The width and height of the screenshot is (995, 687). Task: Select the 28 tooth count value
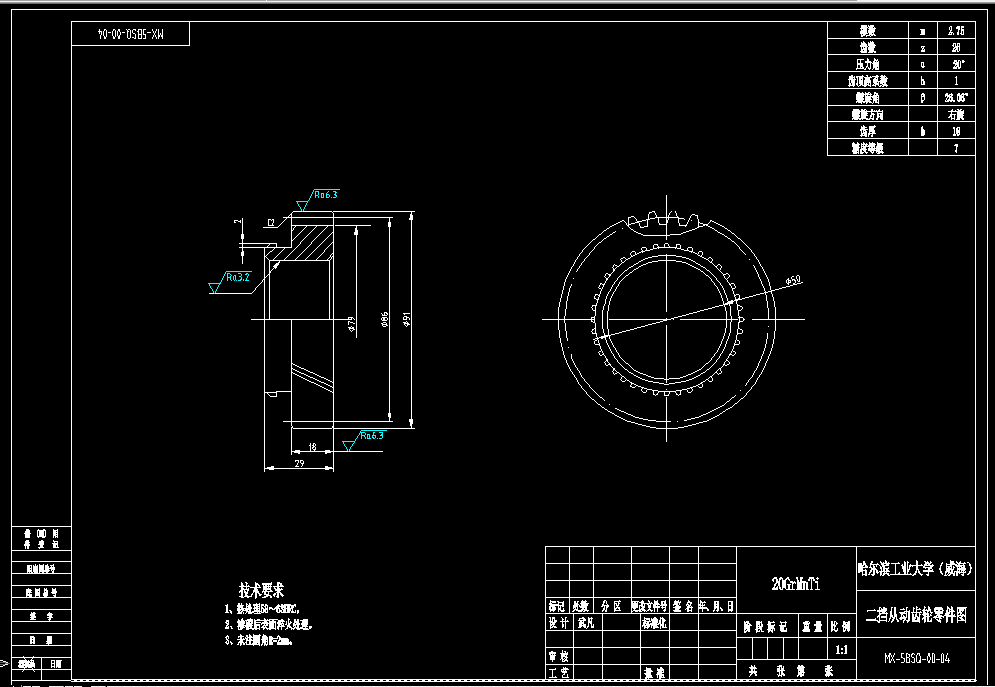point(956,48)
